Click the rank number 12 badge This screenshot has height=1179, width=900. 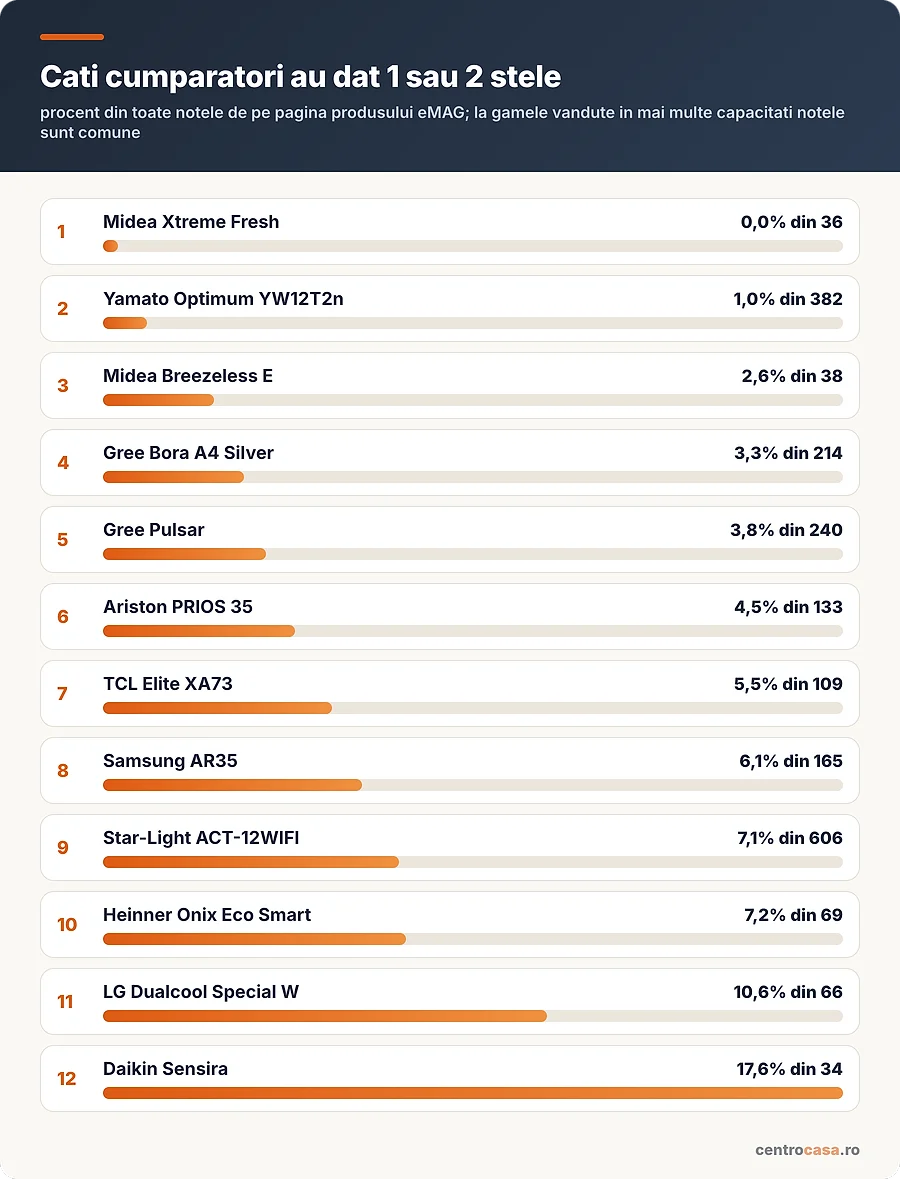[66, 1079]
